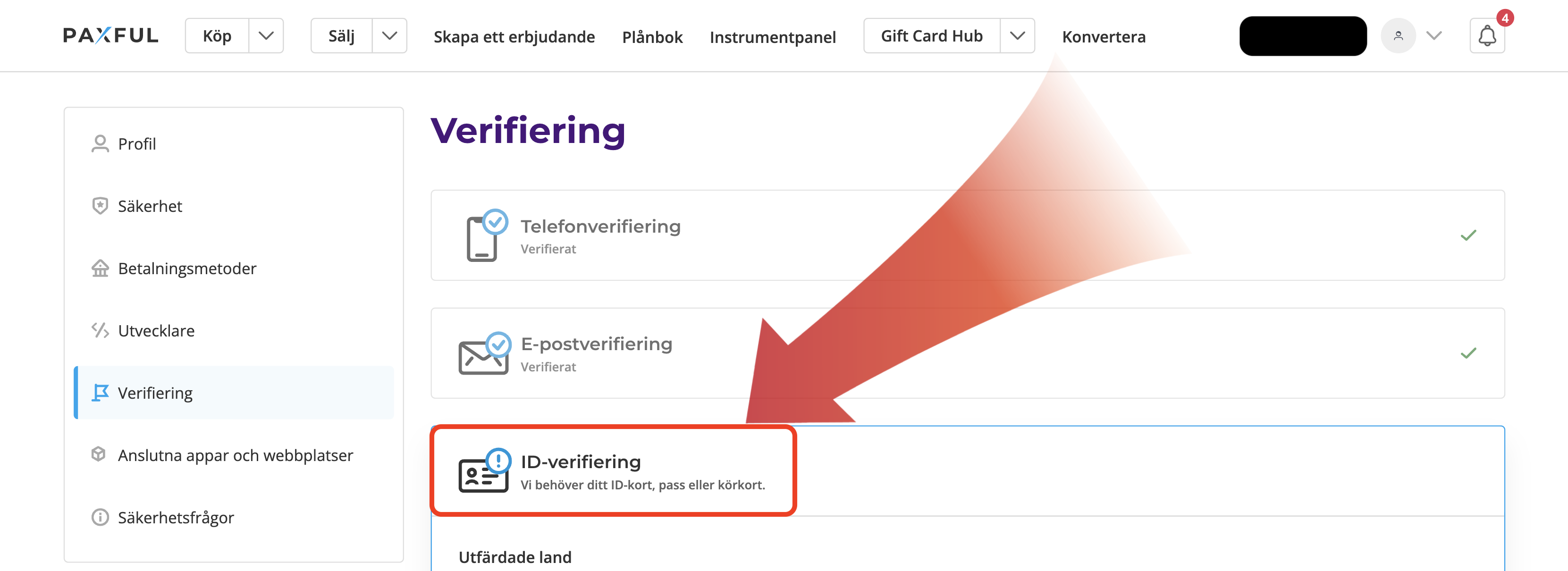Expand the account menu chevron
Image resolution: width=1568 pixels, height=571 pixels.
pos(1434,36)
